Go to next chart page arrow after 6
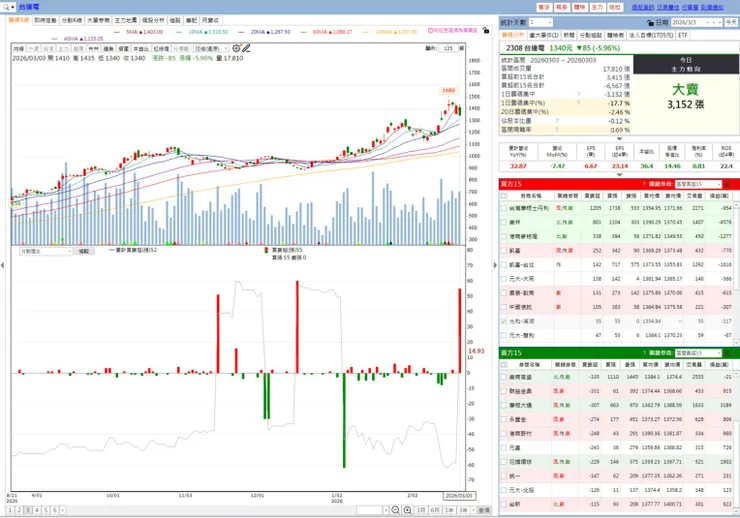The height and width of the screenshot is (518, 740). pos(63,510)
